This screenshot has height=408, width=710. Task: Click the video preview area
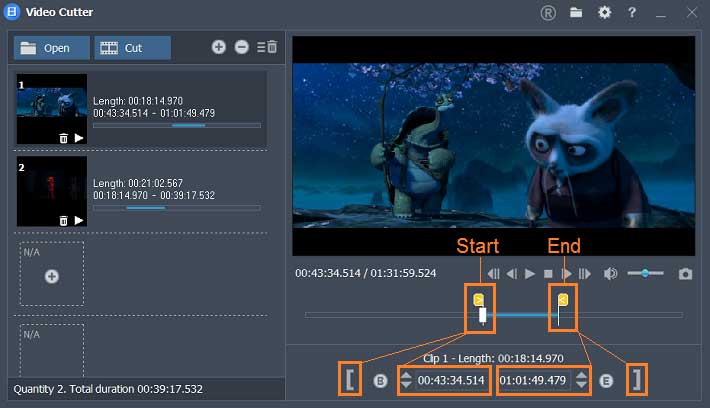pos(494,146)
